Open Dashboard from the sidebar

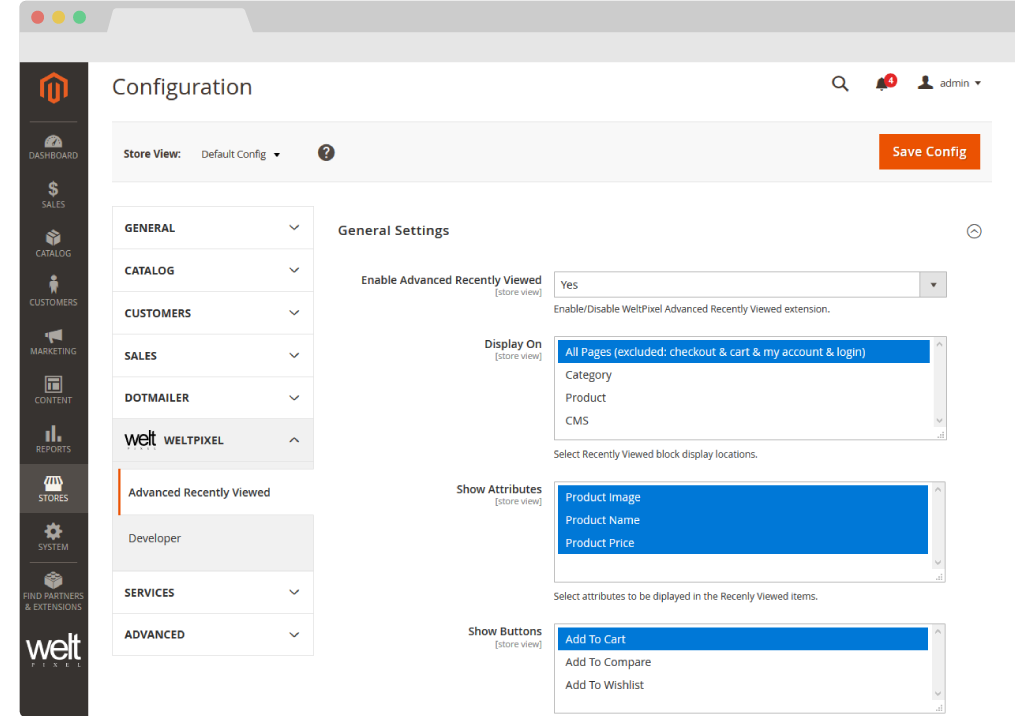tap(53, 146)
